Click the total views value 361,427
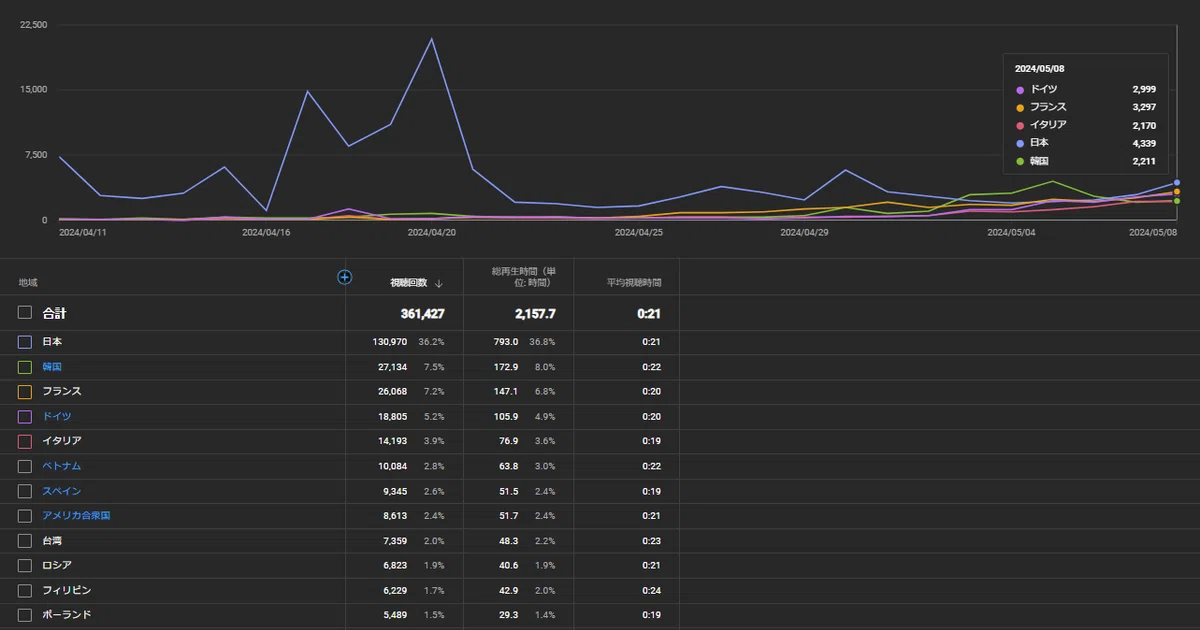 [423, 313]
